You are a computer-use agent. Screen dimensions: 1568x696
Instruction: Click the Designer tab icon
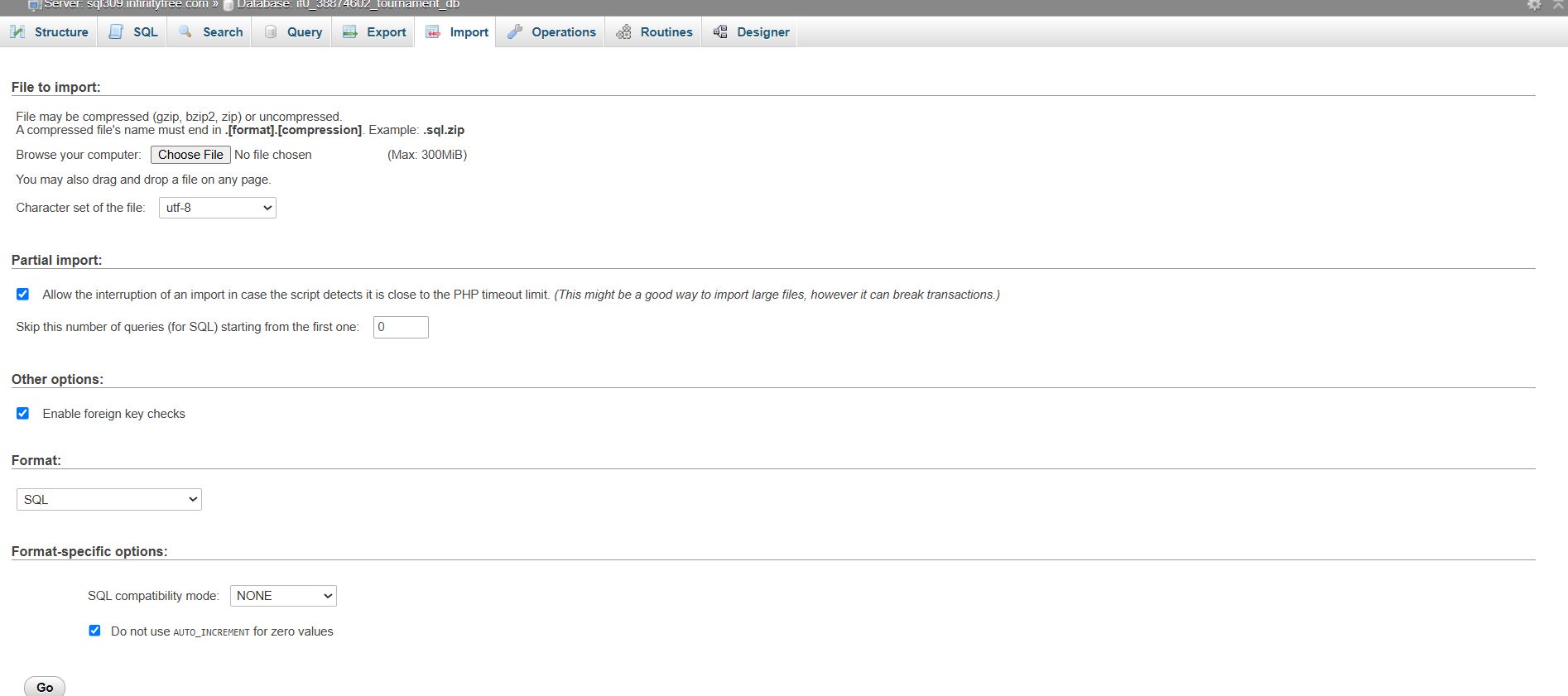click(x=720, y=31)
